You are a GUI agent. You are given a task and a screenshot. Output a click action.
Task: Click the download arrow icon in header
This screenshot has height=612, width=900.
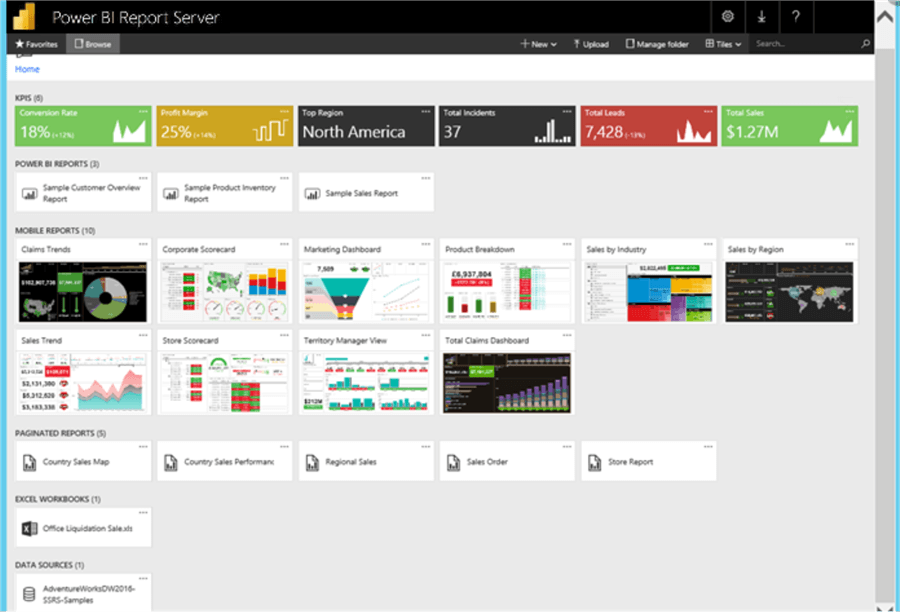click(761, 17)
